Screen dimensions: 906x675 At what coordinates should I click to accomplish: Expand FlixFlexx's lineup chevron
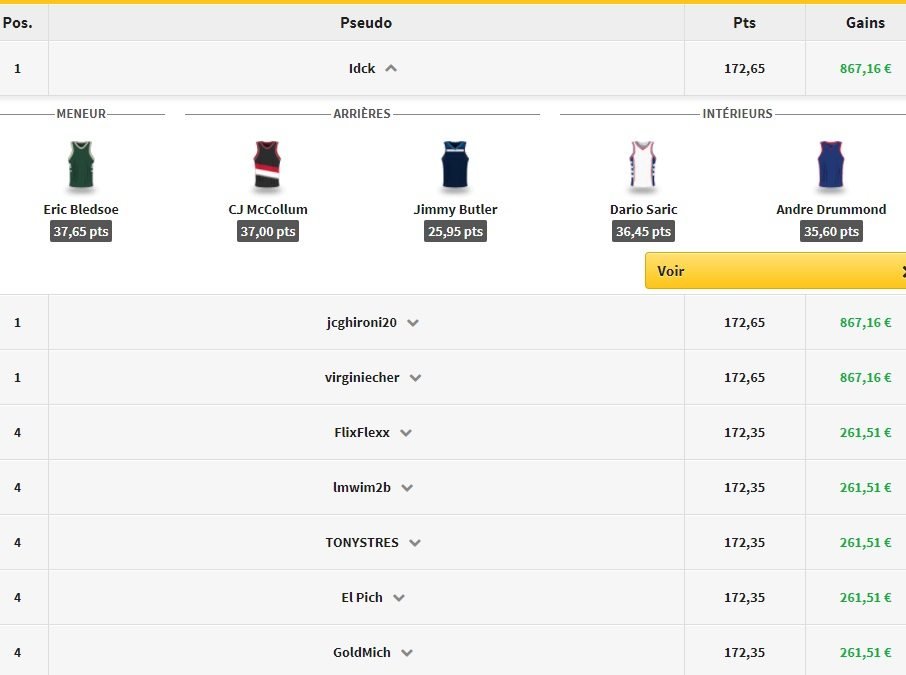(406, 433)
